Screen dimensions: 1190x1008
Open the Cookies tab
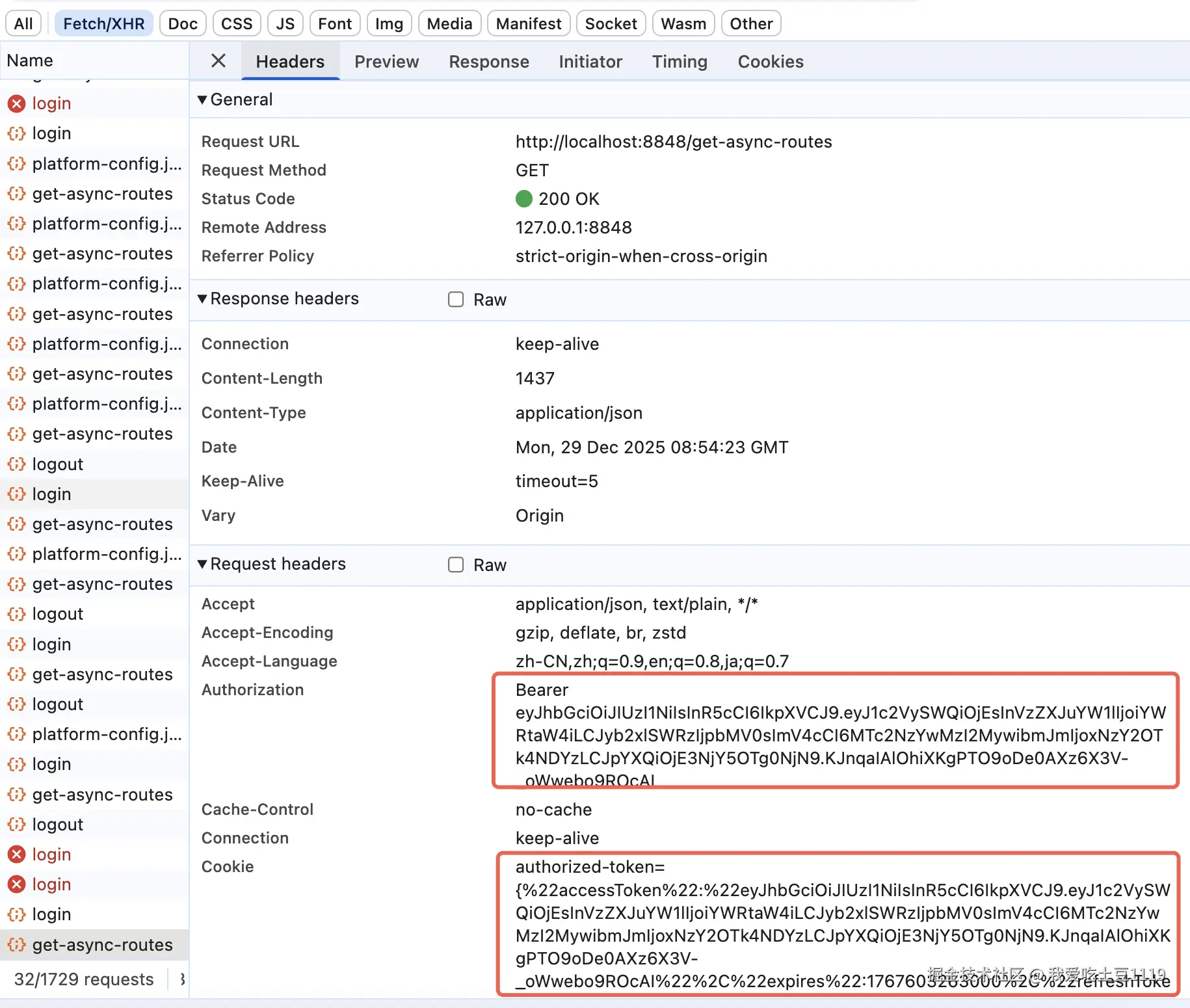[x=771, y=61]
